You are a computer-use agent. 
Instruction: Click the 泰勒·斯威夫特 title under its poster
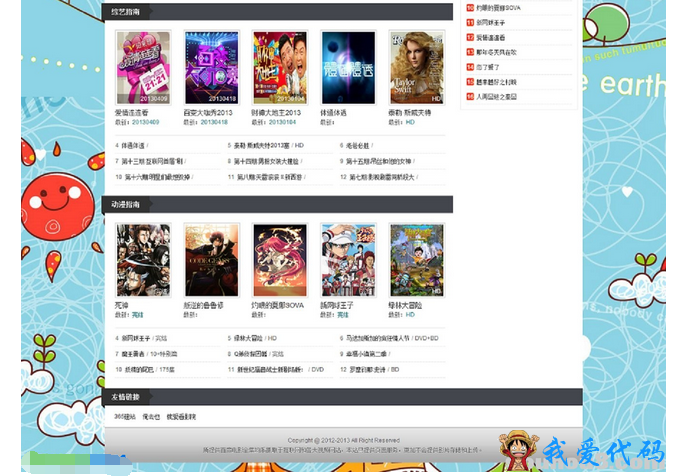click(x=409, y=113)
